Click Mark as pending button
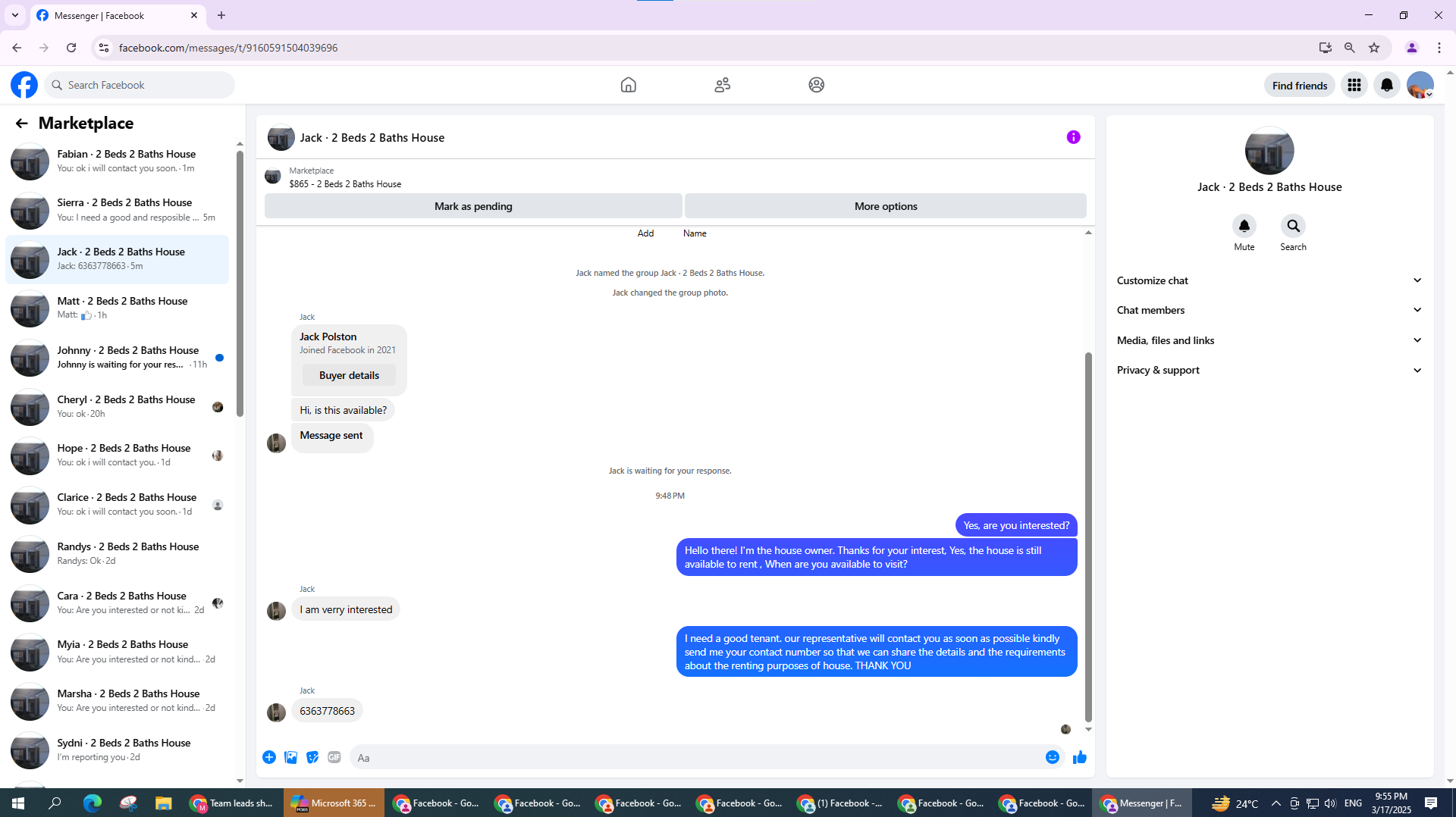The height and width of the screenshot is (817, 1456). pyautogui.click(x=473, y=206)
